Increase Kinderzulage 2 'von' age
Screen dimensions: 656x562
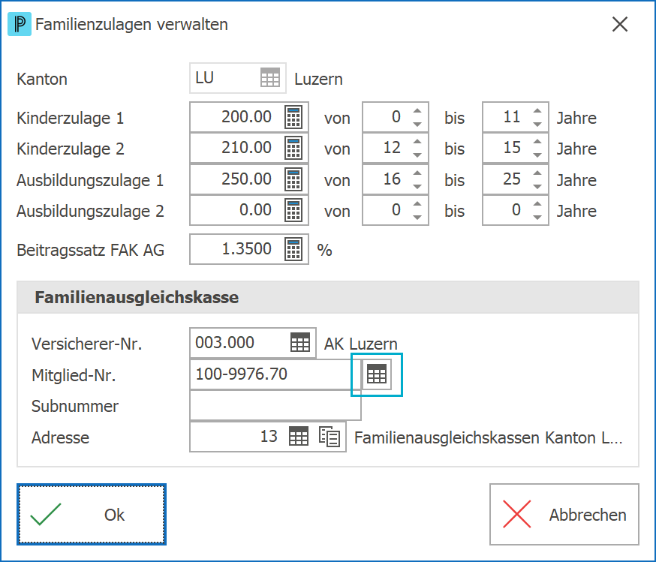[x=417, y=142]
